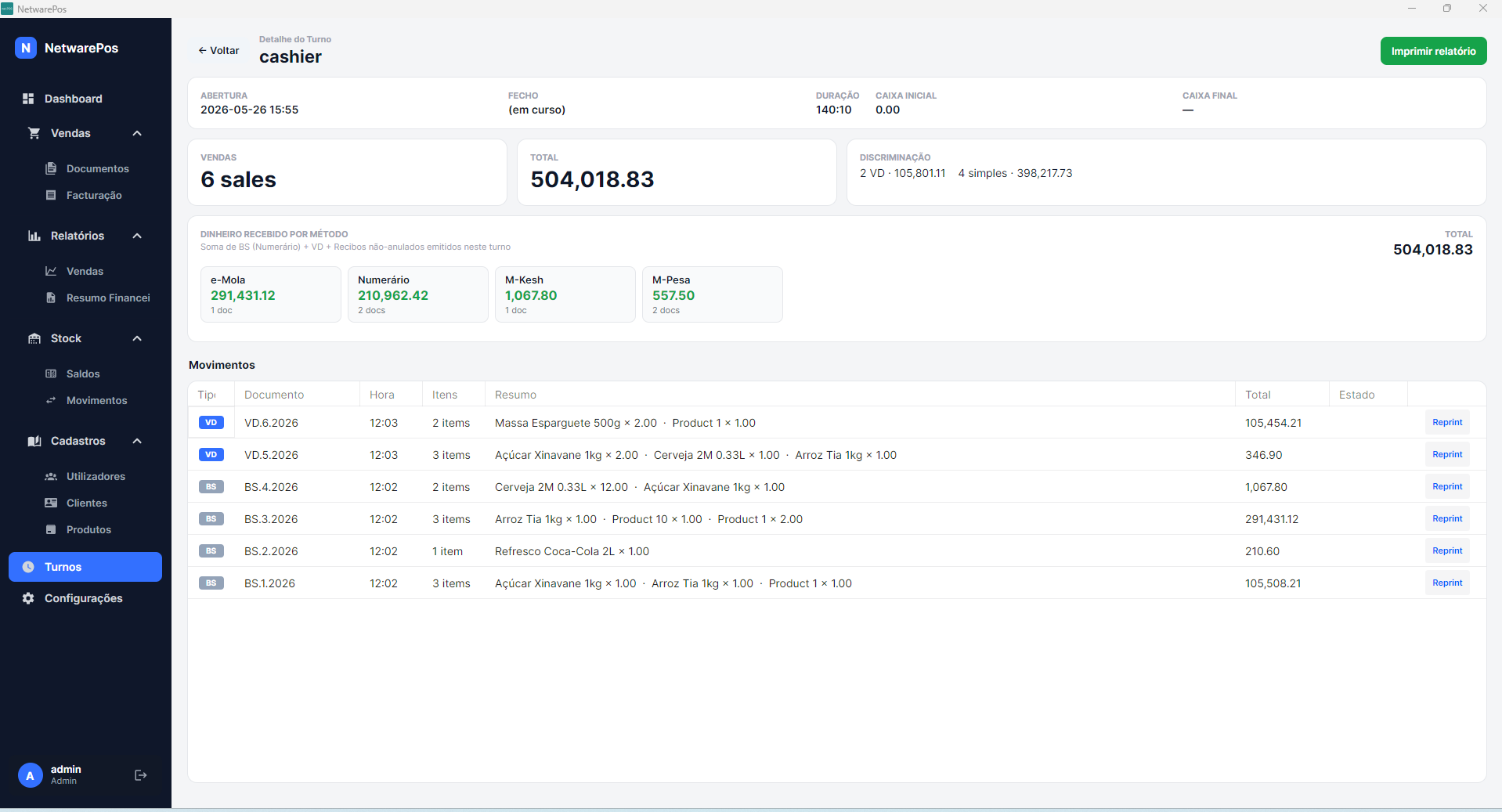The height and width of the screenshot is (812, 1502).
Task: Click Imprimir relatório button
Action: tap(1433, 51)
